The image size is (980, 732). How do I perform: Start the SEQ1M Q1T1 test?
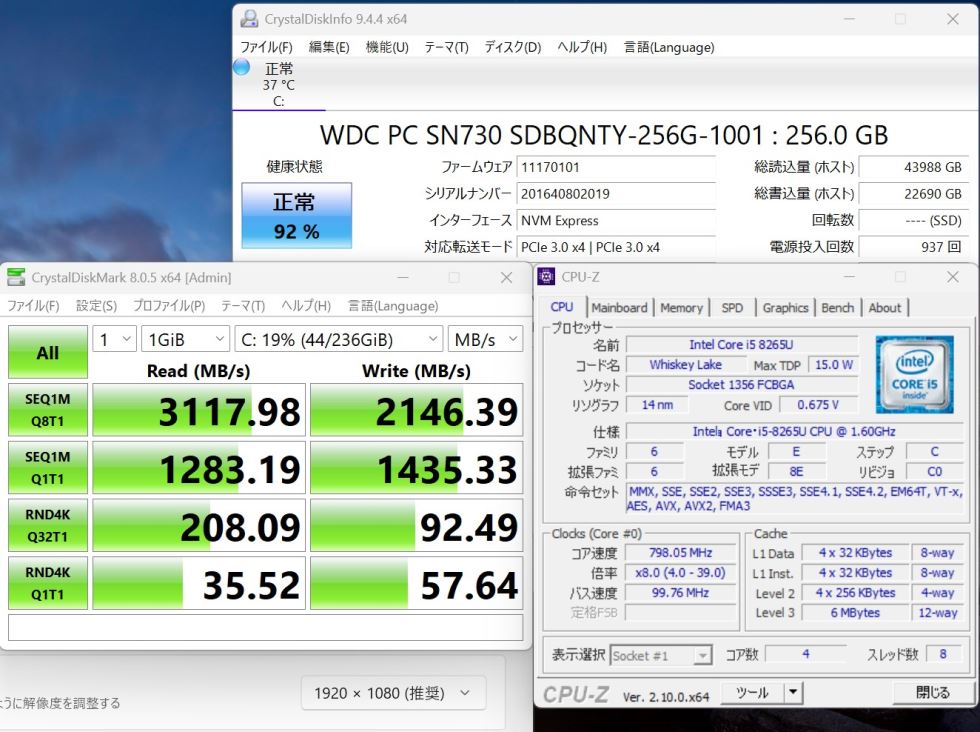click(x=48, y=468)
